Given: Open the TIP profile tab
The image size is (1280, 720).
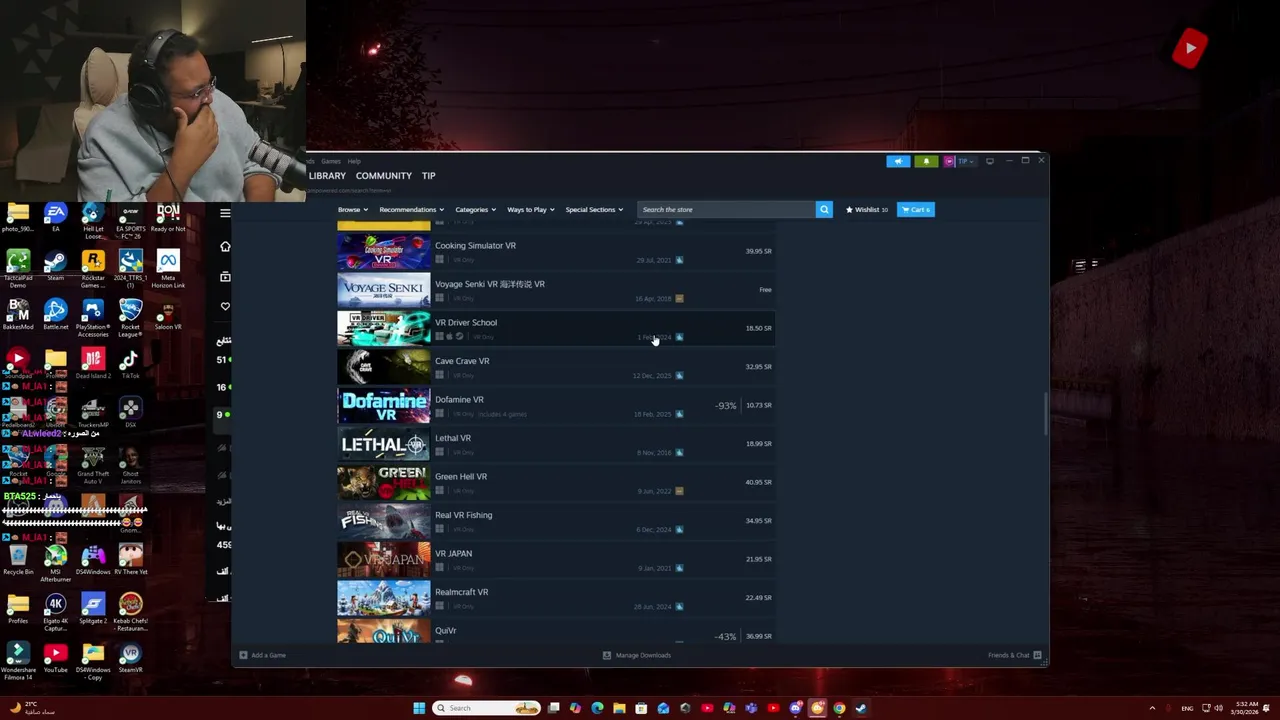Looking at the screenshot, I should tap(428, 176).
